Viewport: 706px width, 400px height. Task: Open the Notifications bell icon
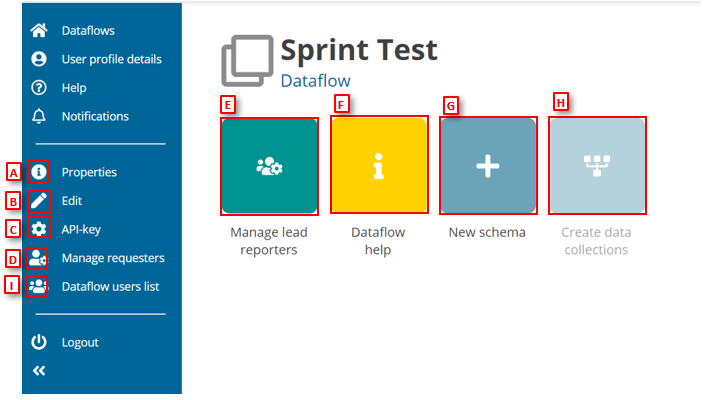point(39,116)
